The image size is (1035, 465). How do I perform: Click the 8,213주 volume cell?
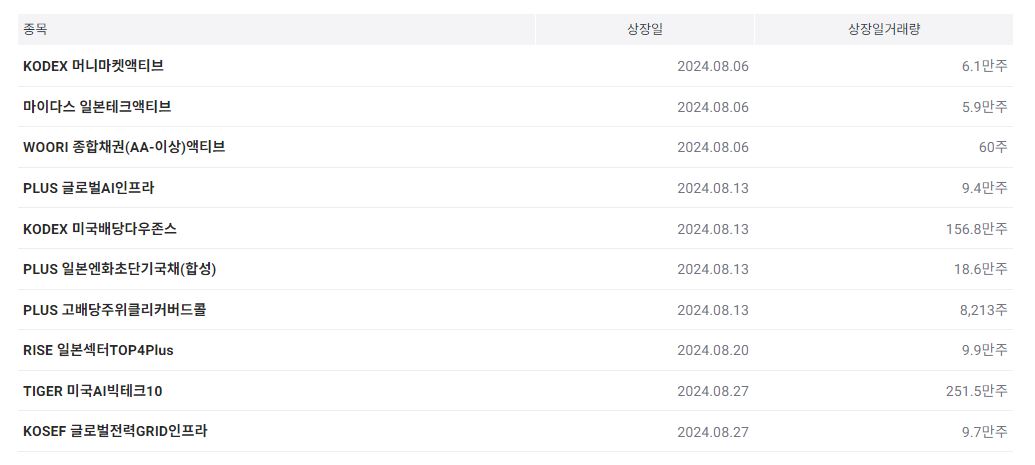(983, 310)
